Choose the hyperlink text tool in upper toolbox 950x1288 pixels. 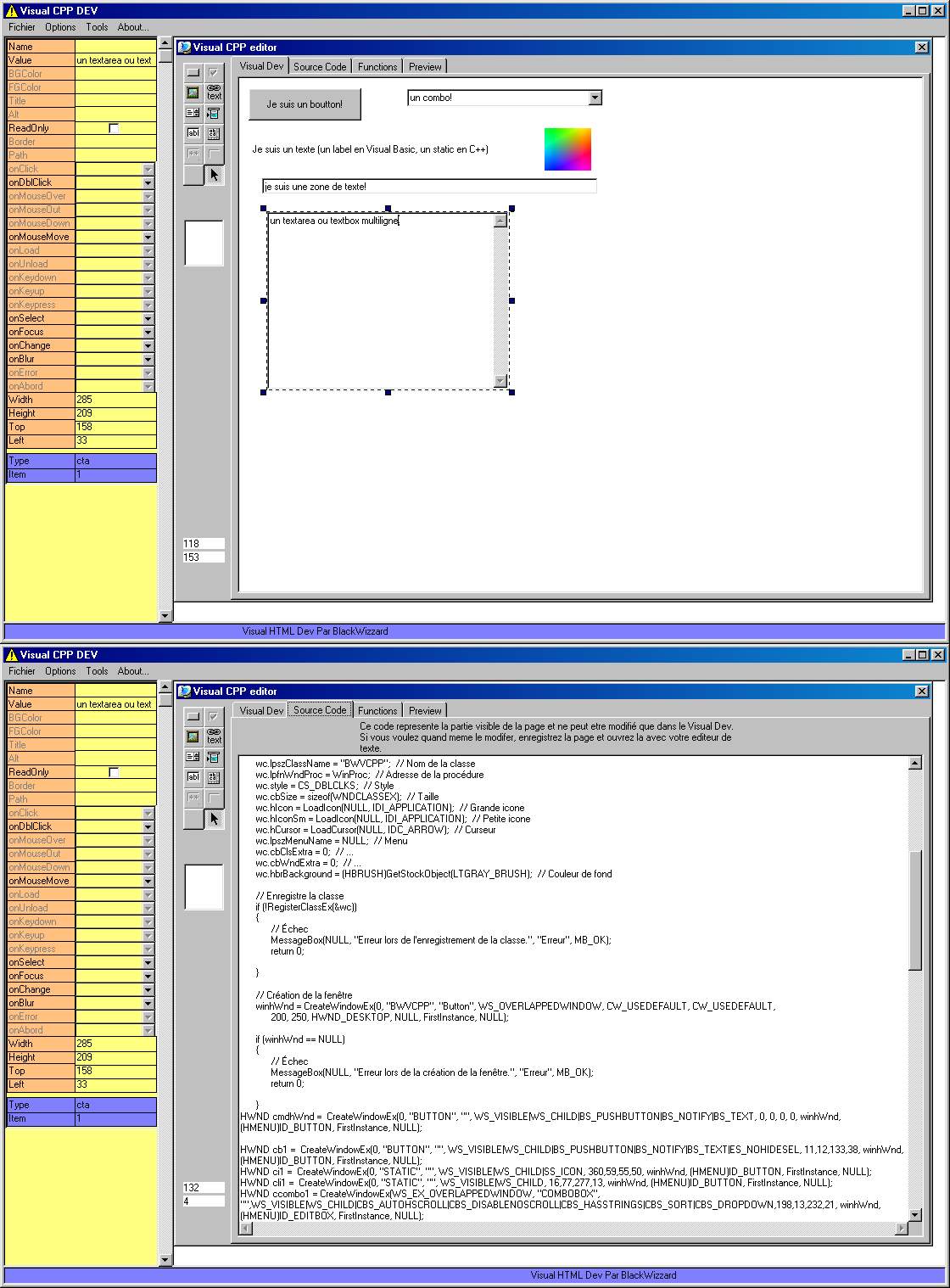coord(214,92)
